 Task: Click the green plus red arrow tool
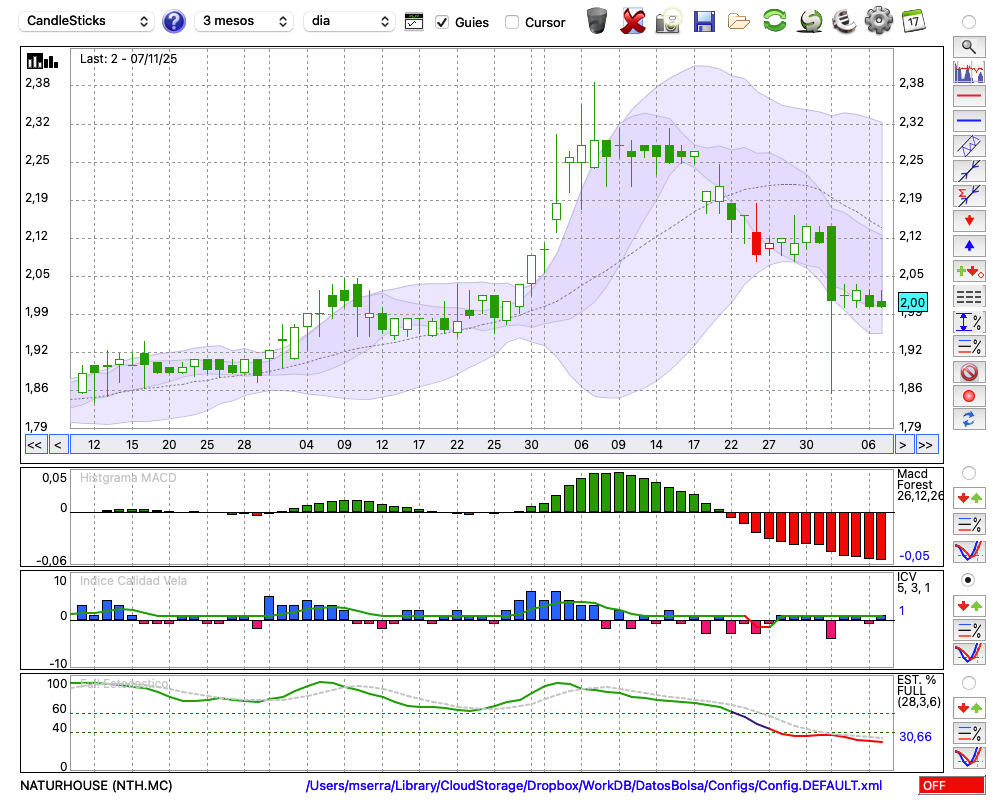969,272
